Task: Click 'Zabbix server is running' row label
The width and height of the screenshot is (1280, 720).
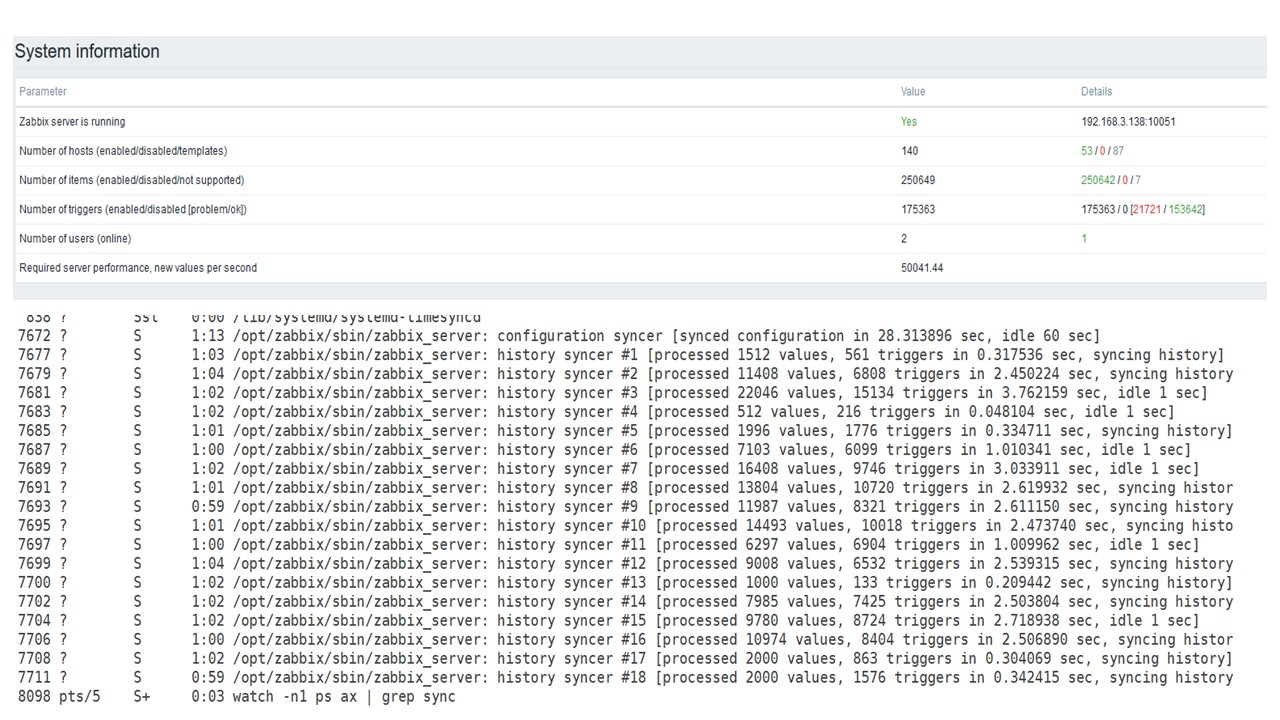Action: (x=72, y=122)
